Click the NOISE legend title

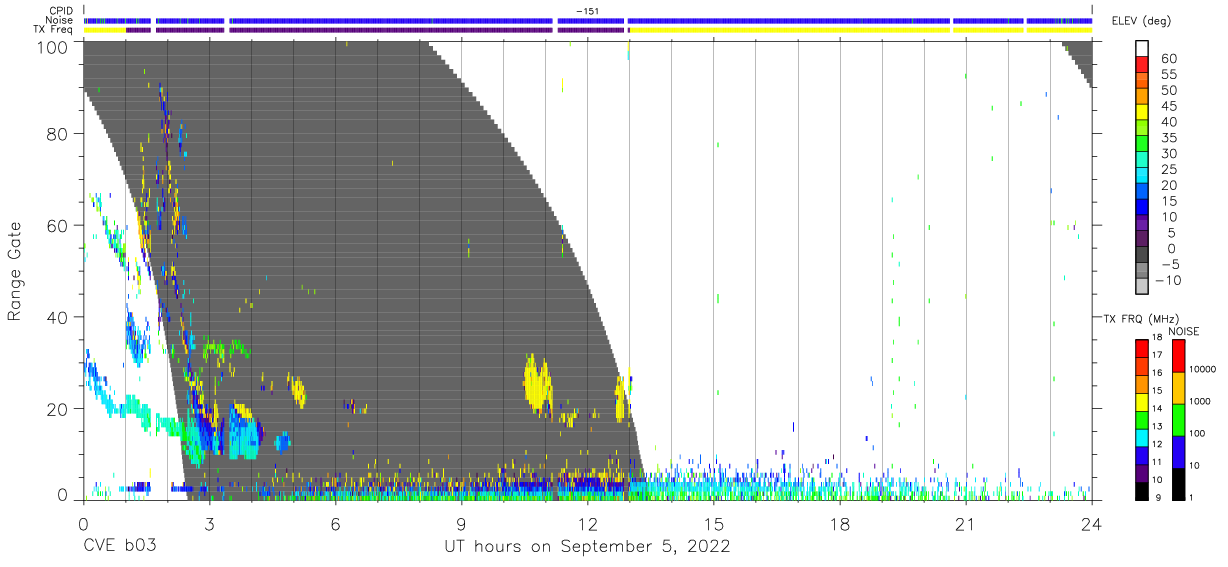(1184, 331)
